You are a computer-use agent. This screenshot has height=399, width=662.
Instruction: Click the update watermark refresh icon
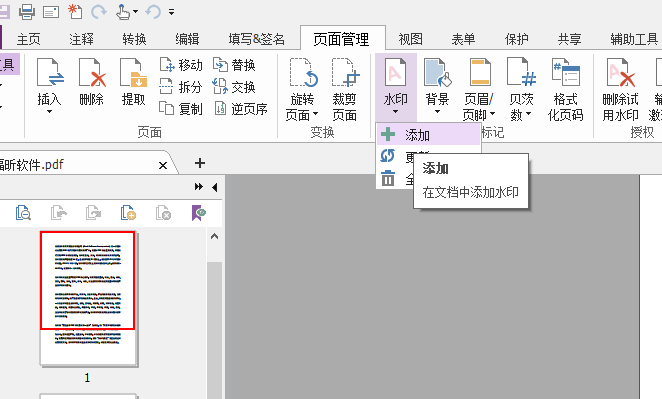click(x=388, y=156)
